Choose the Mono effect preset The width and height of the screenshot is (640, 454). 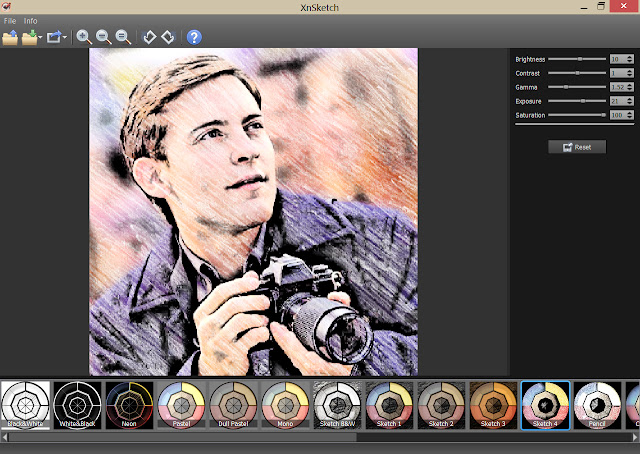pyautogui.click(x=285, y=405)
